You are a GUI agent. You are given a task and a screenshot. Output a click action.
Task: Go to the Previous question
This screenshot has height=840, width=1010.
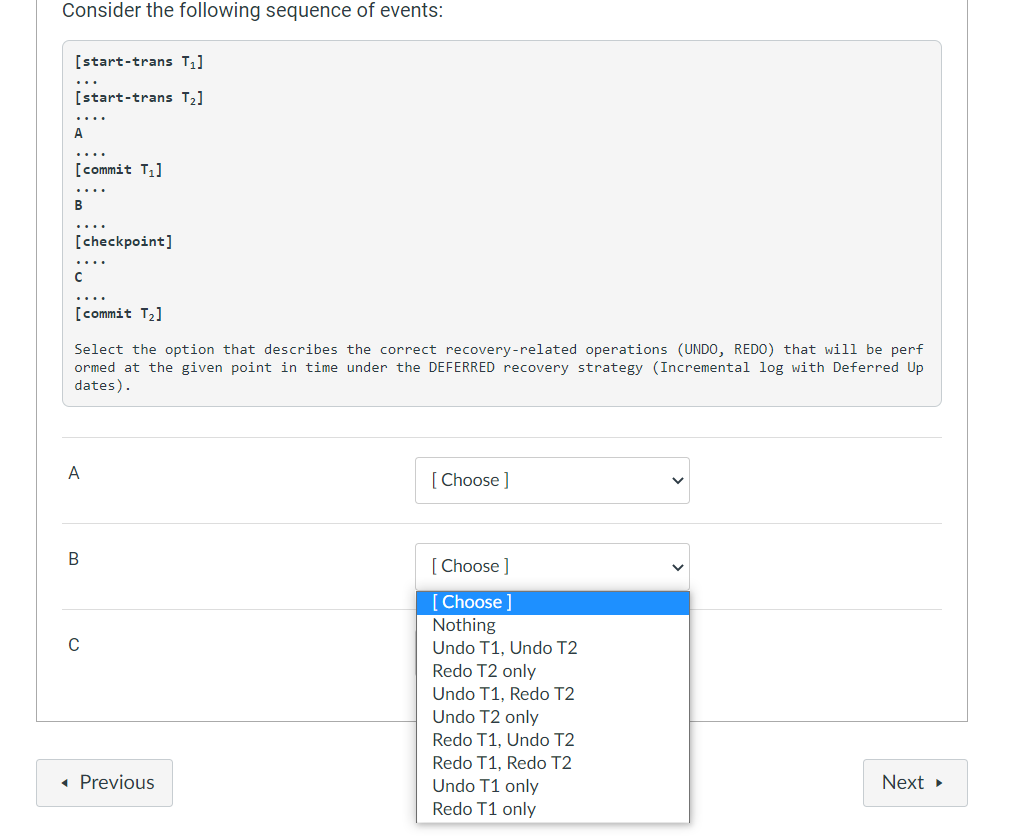[x=104, y=783]
